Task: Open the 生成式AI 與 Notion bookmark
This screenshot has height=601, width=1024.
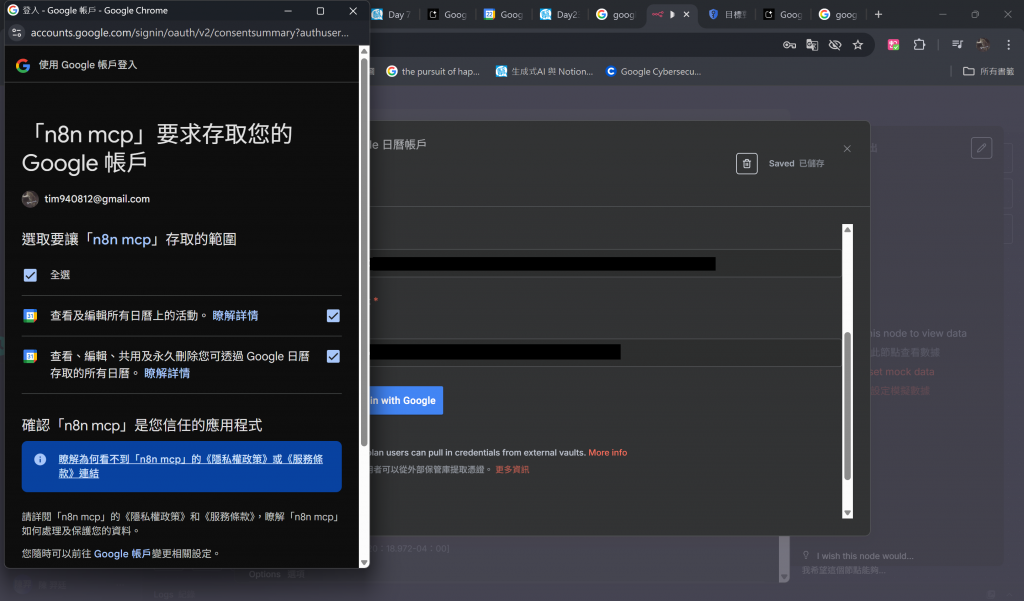Action: point(545,72)
